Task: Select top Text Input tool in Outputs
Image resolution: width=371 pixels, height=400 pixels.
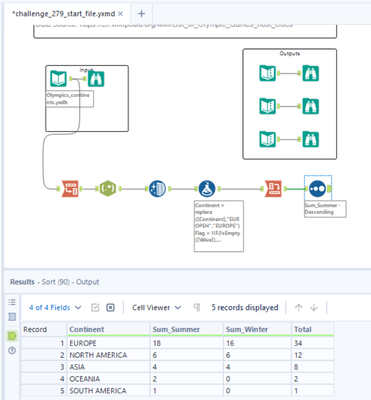Action: click(x=268, y=73)
